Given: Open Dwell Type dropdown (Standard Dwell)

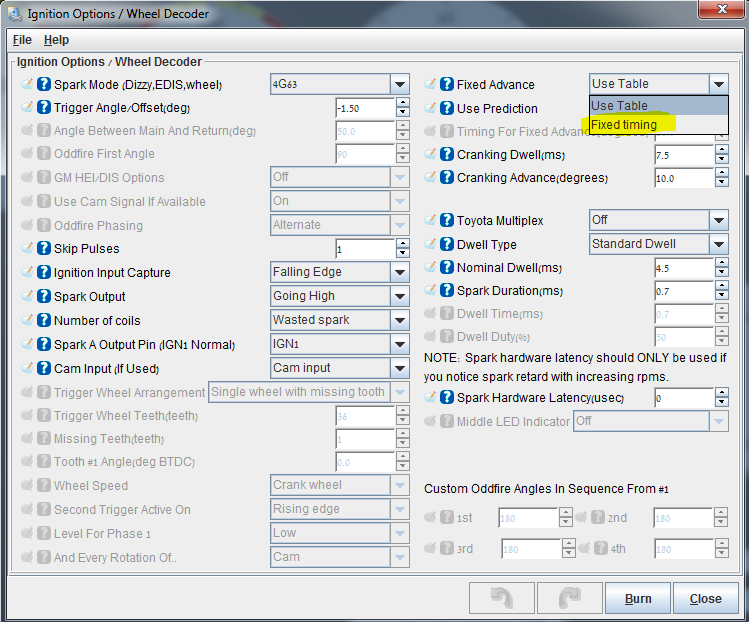Looking at the screenshot, I should click(x=659, y=244).
